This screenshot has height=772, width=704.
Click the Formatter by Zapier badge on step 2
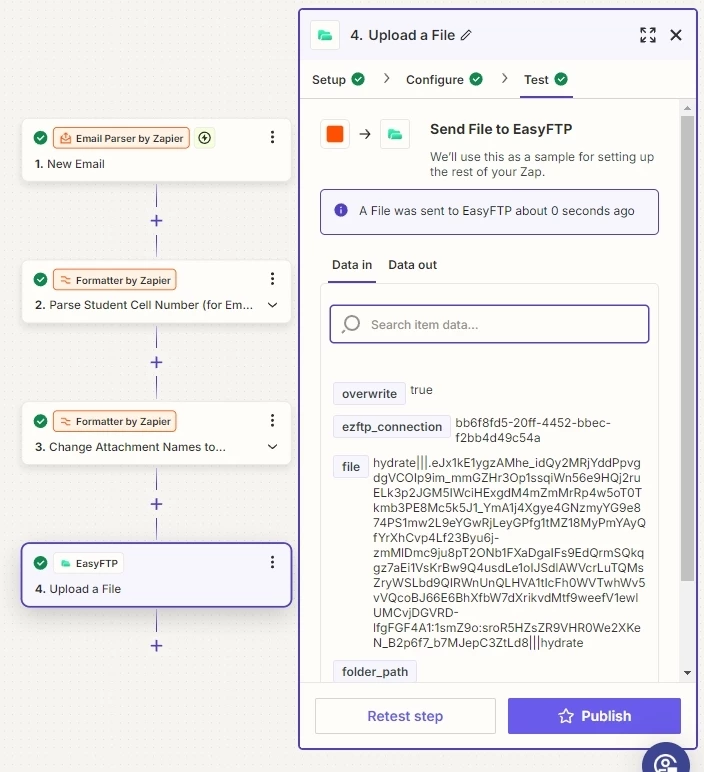(x=115, y=280)
